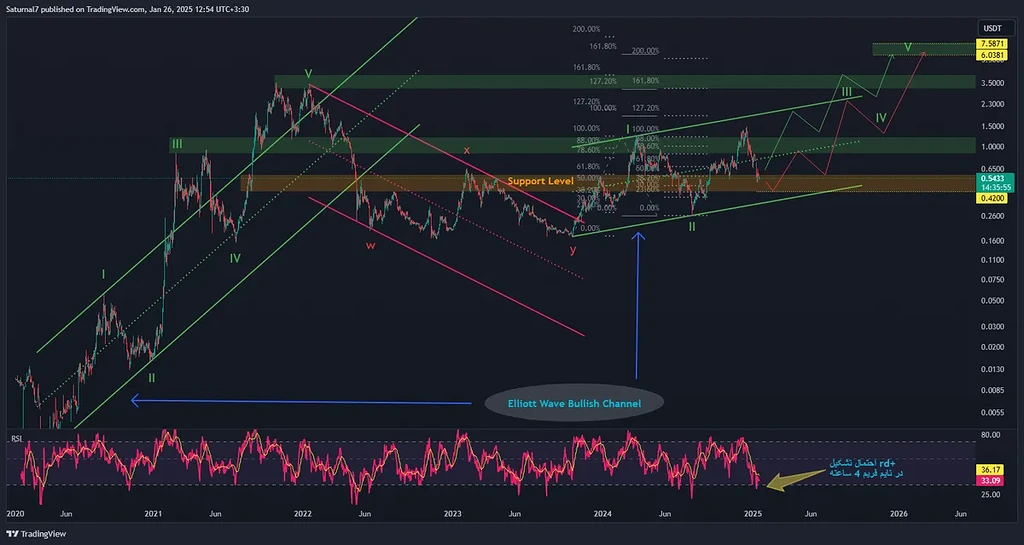
Task: Click the orange 'Support Level' text
Action: click(539, 182)
